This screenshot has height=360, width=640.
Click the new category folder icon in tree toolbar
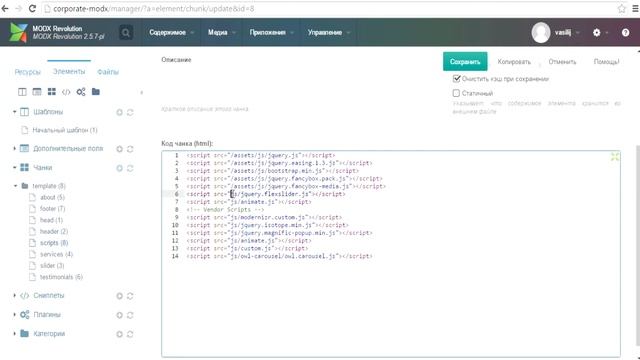tap(96, 92)
